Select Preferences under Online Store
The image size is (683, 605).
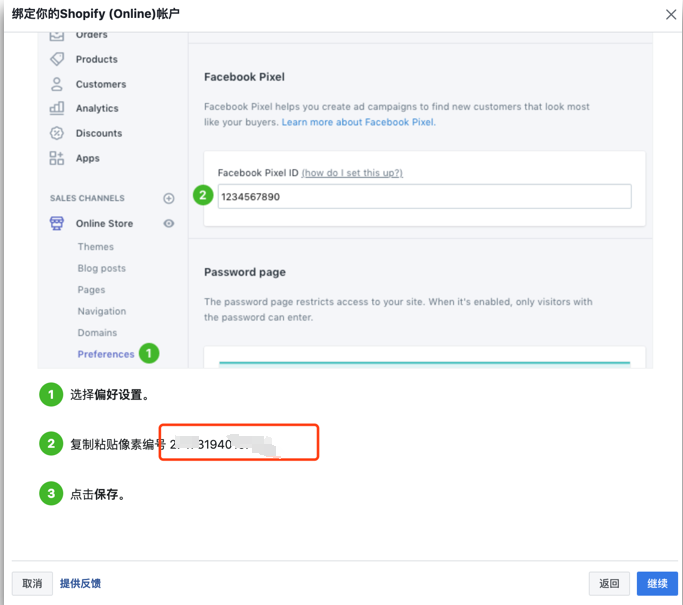(106, 354)
